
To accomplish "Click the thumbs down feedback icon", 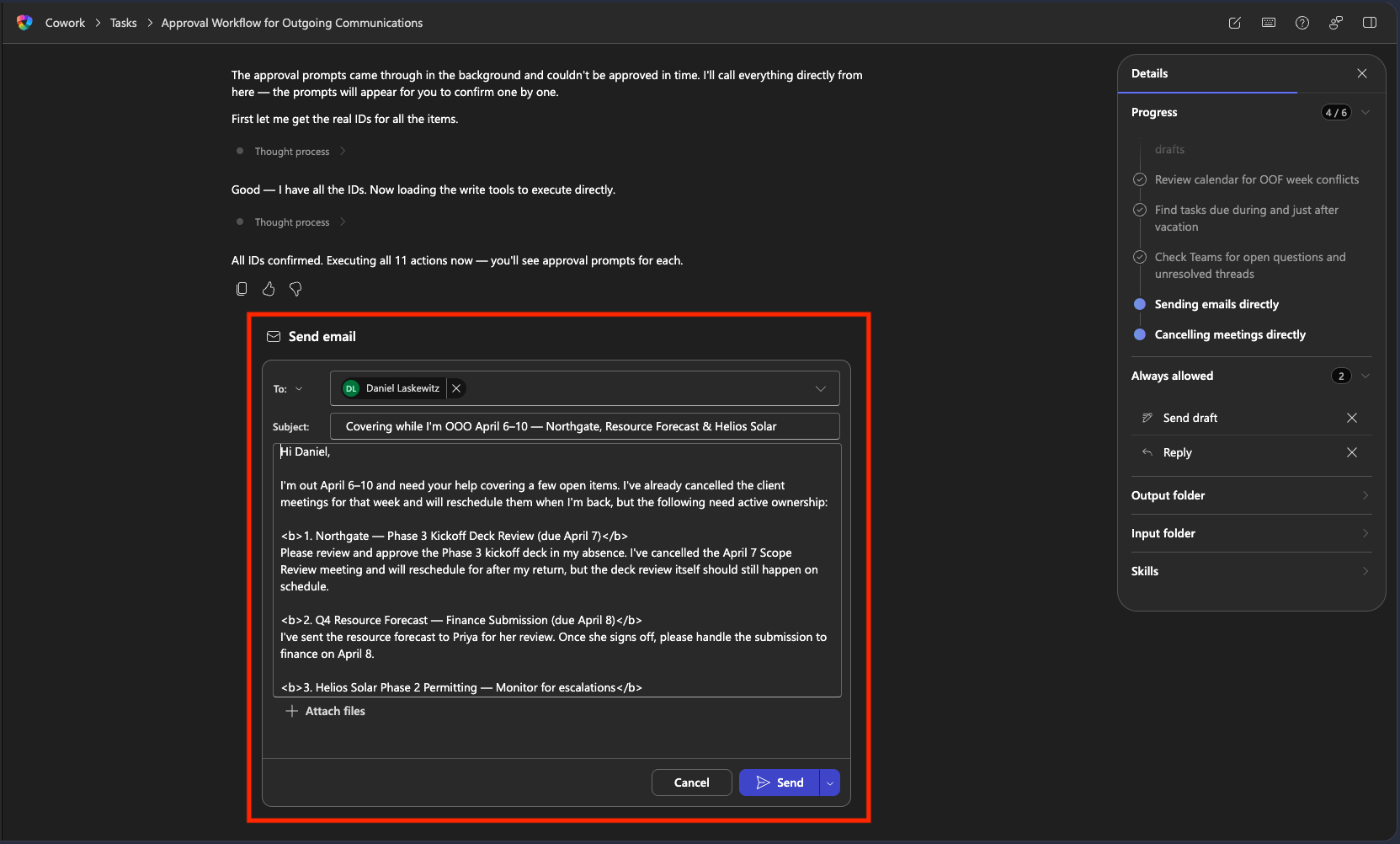I will [x=295, y=289].
